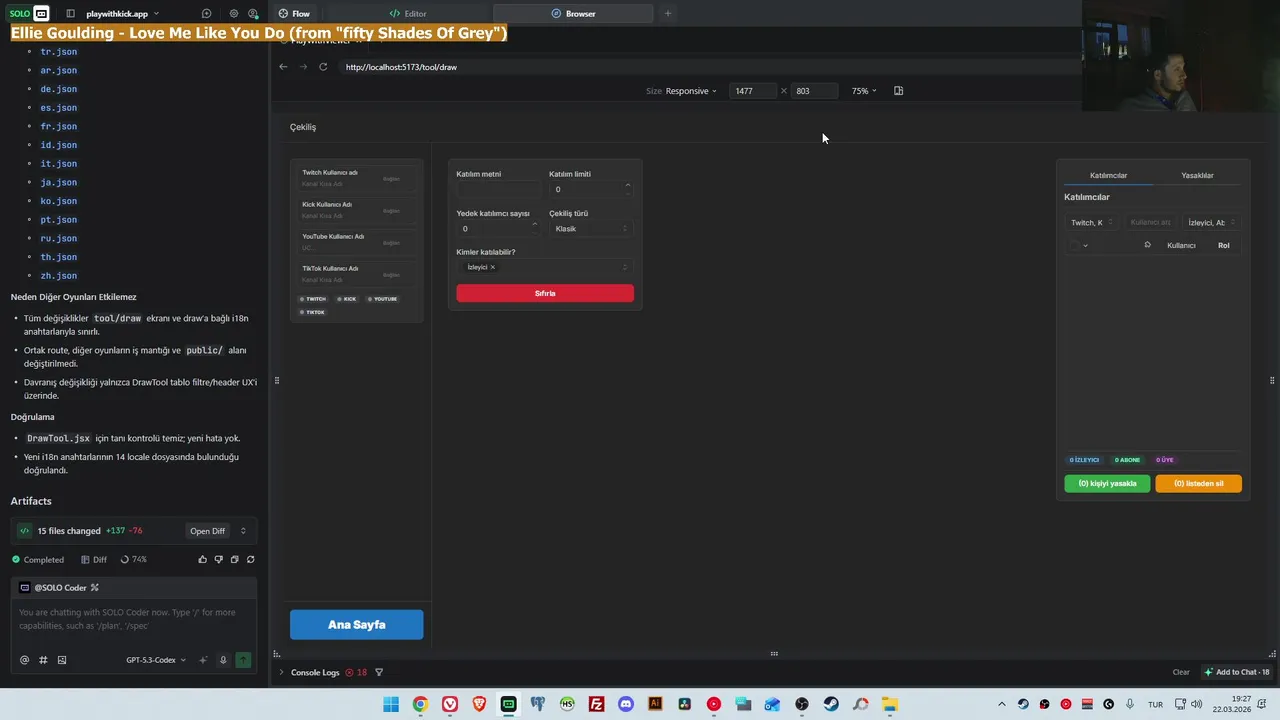This screenshot has width=1280, height=720.
Task: Expand the Console Logs panel
Action: 281,672
